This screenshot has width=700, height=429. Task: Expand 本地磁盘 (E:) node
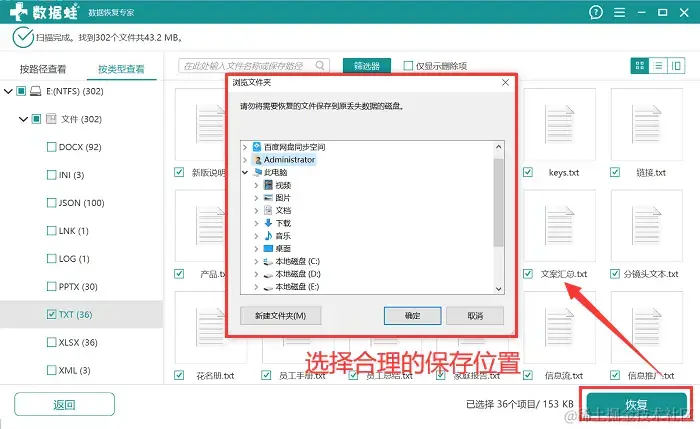click(x=256, y=287)
